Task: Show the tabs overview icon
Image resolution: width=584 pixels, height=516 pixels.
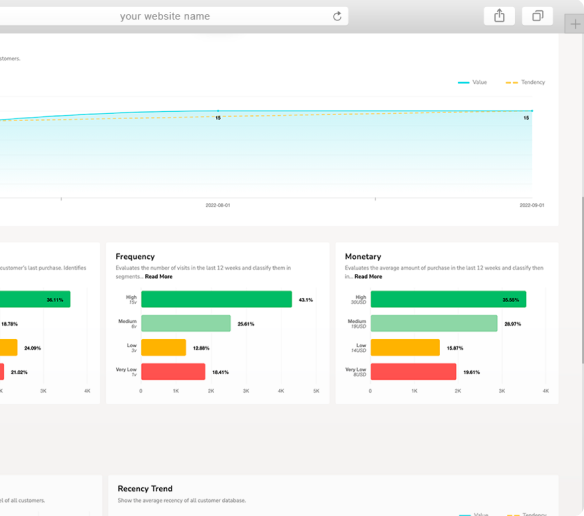Action: [537, 16]
